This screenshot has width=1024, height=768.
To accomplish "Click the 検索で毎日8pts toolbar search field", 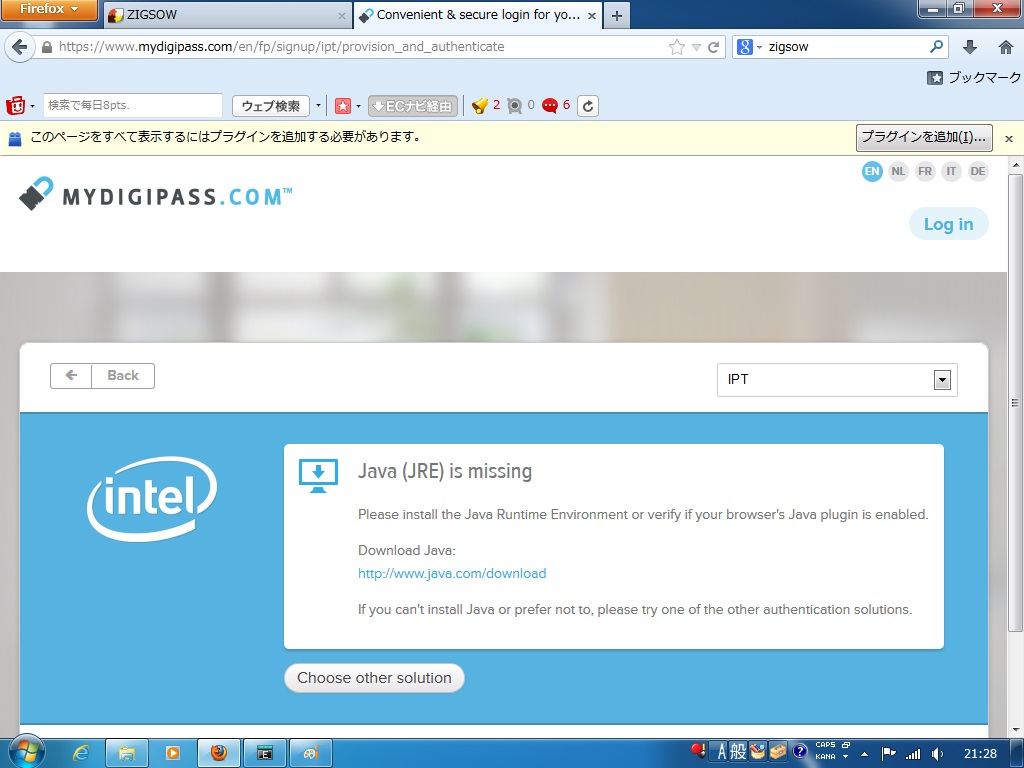I will point(133,105).
